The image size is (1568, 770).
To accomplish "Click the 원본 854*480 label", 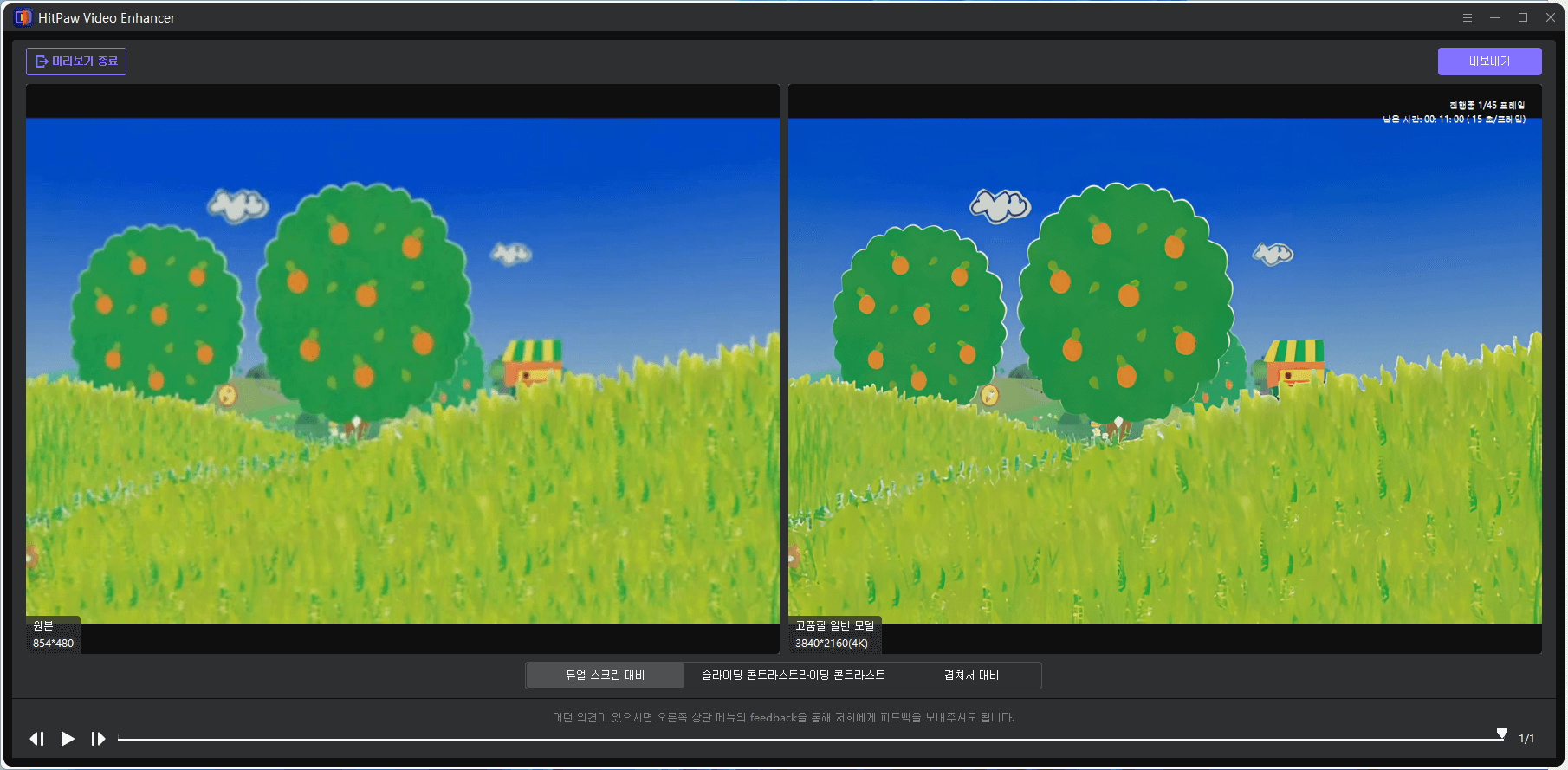I will [53, 634].
